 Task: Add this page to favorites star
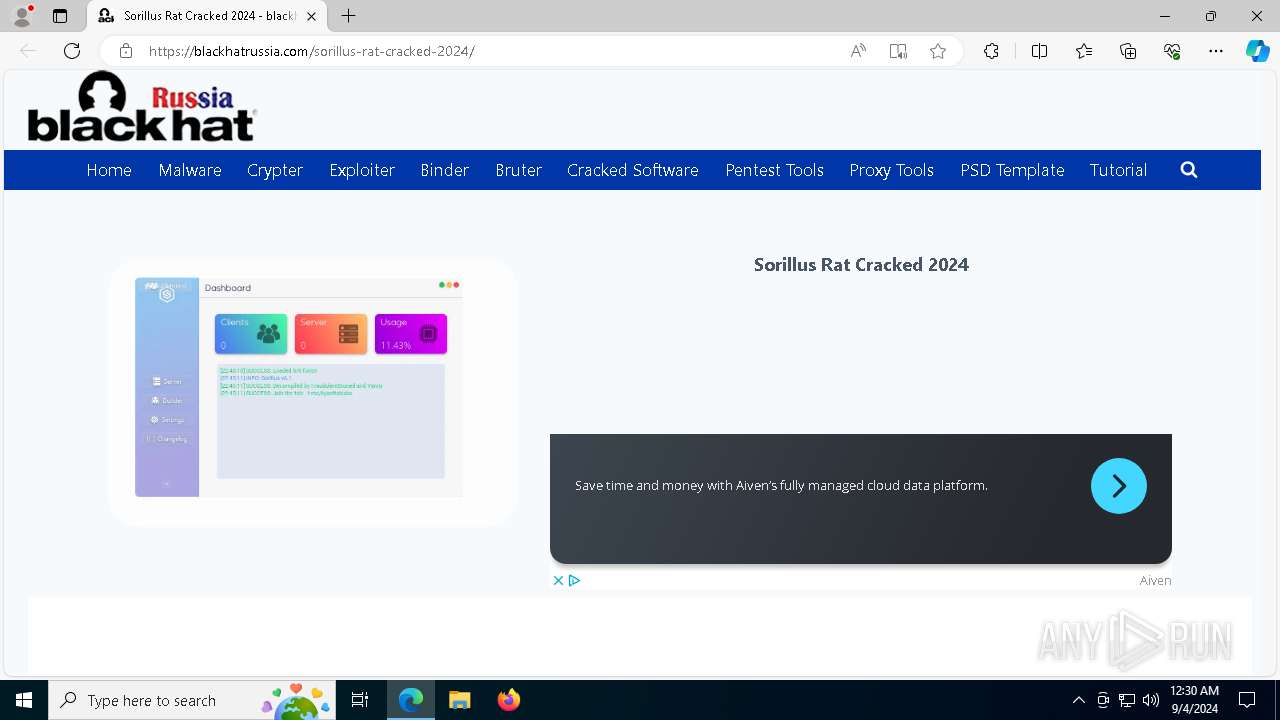click(x=938, y=51)
